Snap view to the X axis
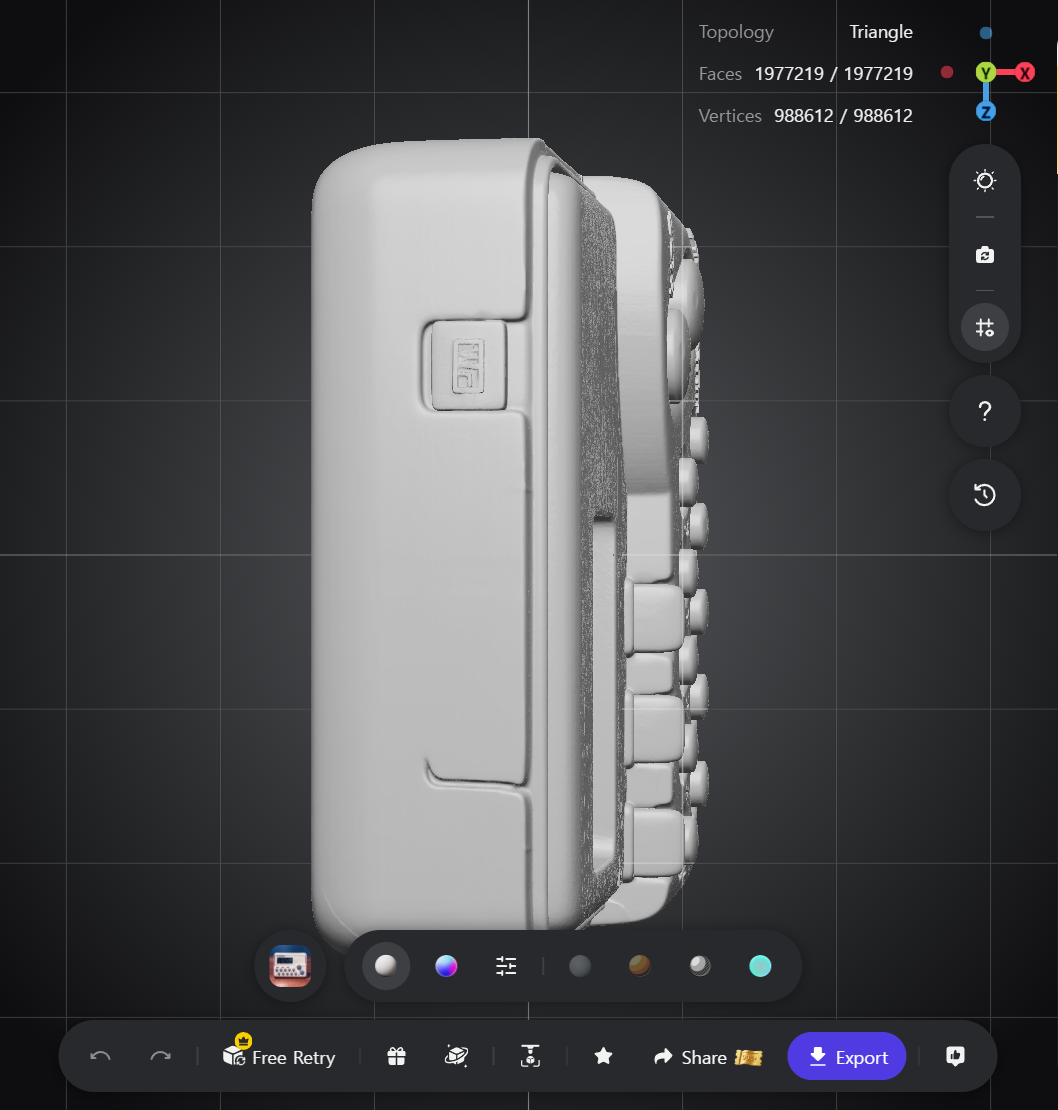 (x=1024, y=72)
